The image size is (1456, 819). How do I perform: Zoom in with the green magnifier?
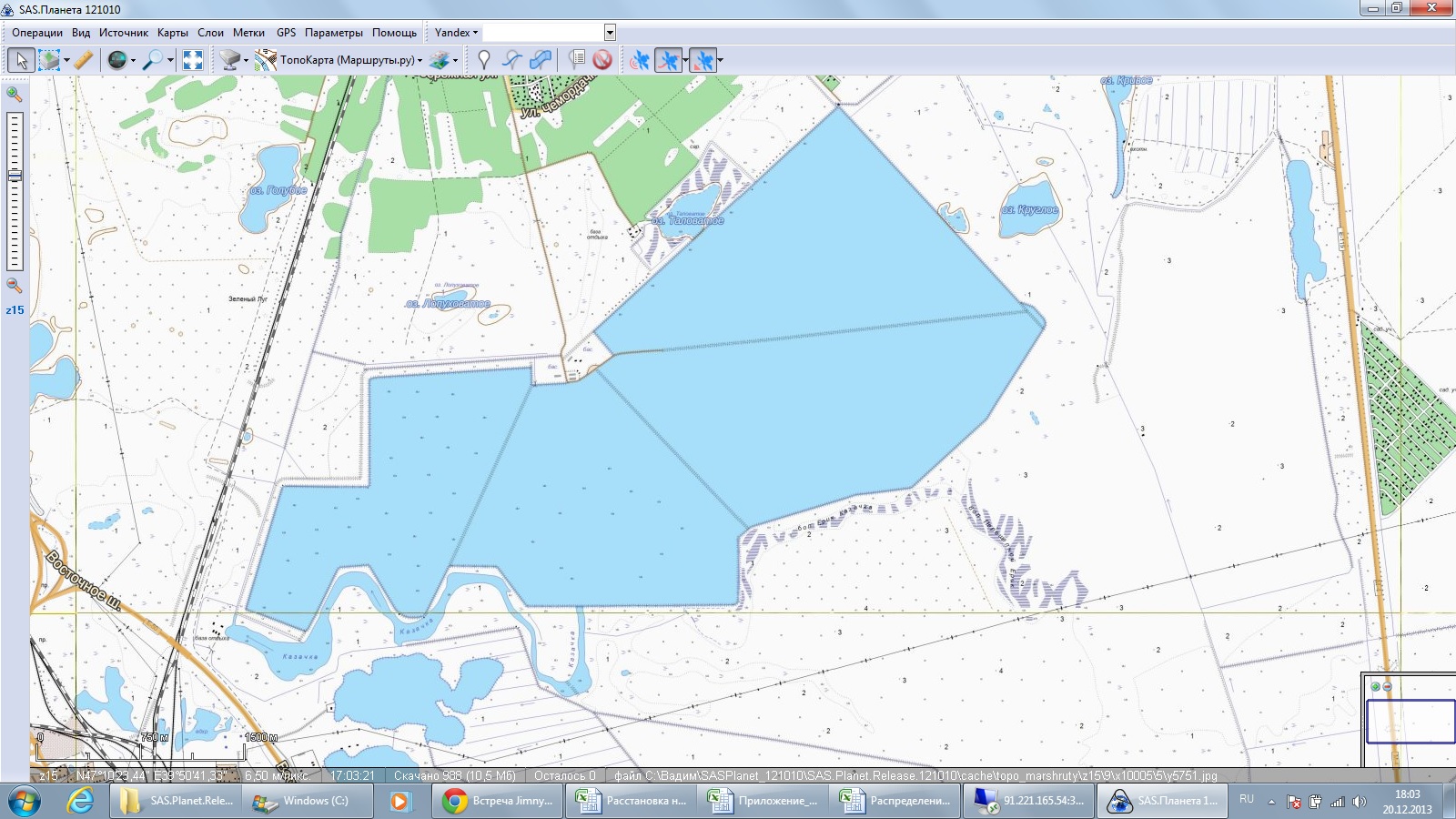(x=14, y=94)
